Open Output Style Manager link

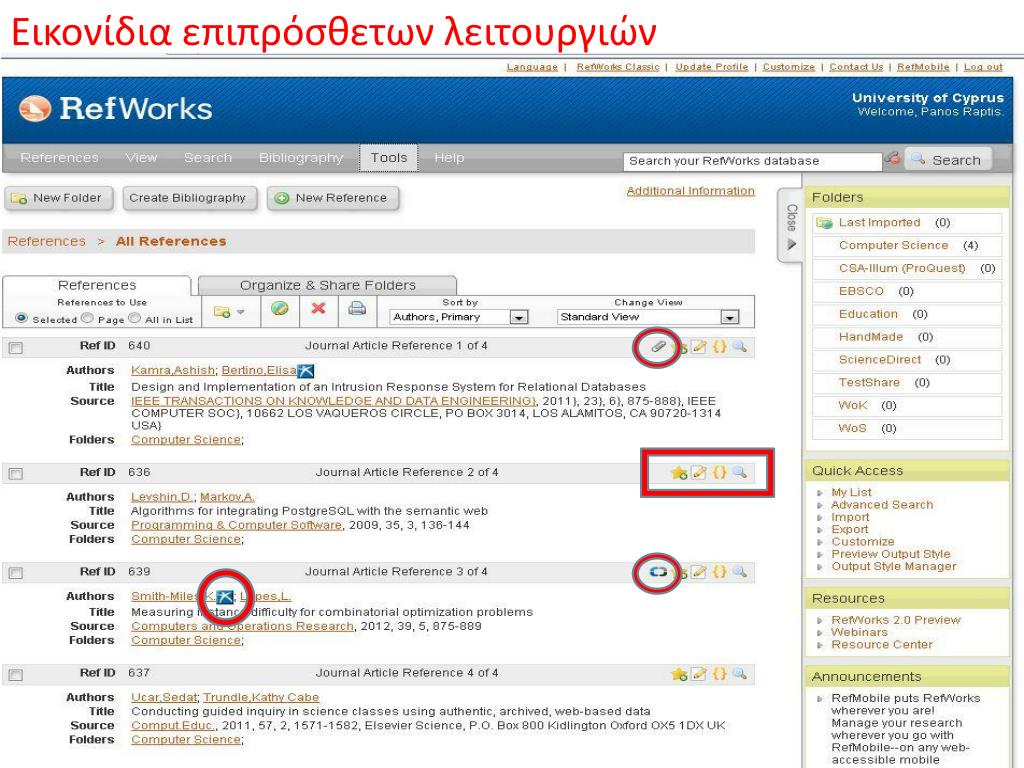pos(893,567)
